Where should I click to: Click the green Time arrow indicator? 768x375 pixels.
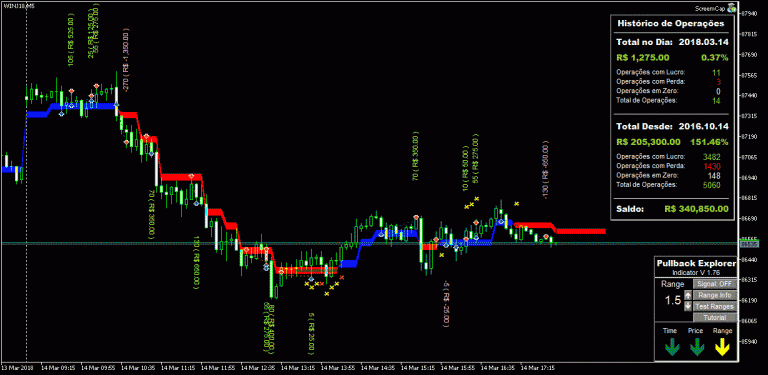pos(672,348)
